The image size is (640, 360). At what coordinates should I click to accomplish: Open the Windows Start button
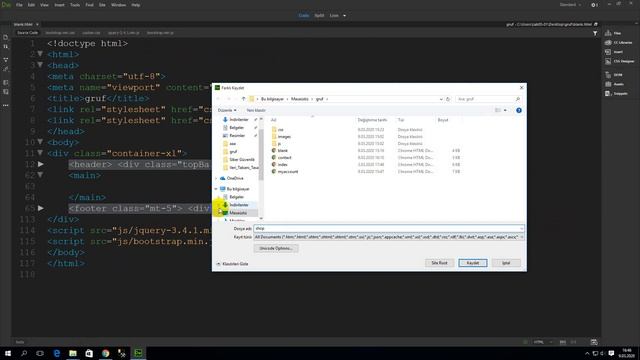pos(8,353)
